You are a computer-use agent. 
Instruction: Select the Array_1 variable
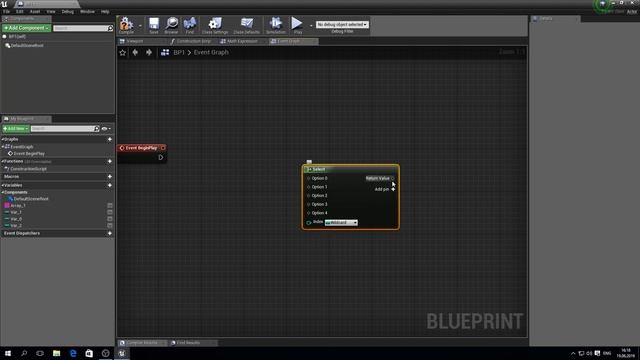15,206
